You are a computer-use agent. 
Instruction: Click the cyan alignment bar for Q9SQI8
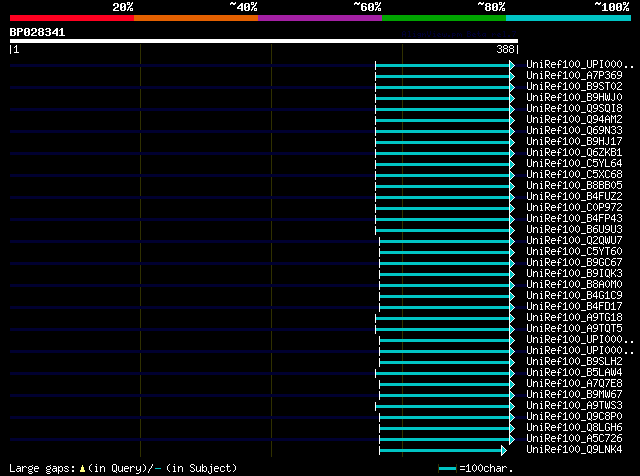click(442, 109)
